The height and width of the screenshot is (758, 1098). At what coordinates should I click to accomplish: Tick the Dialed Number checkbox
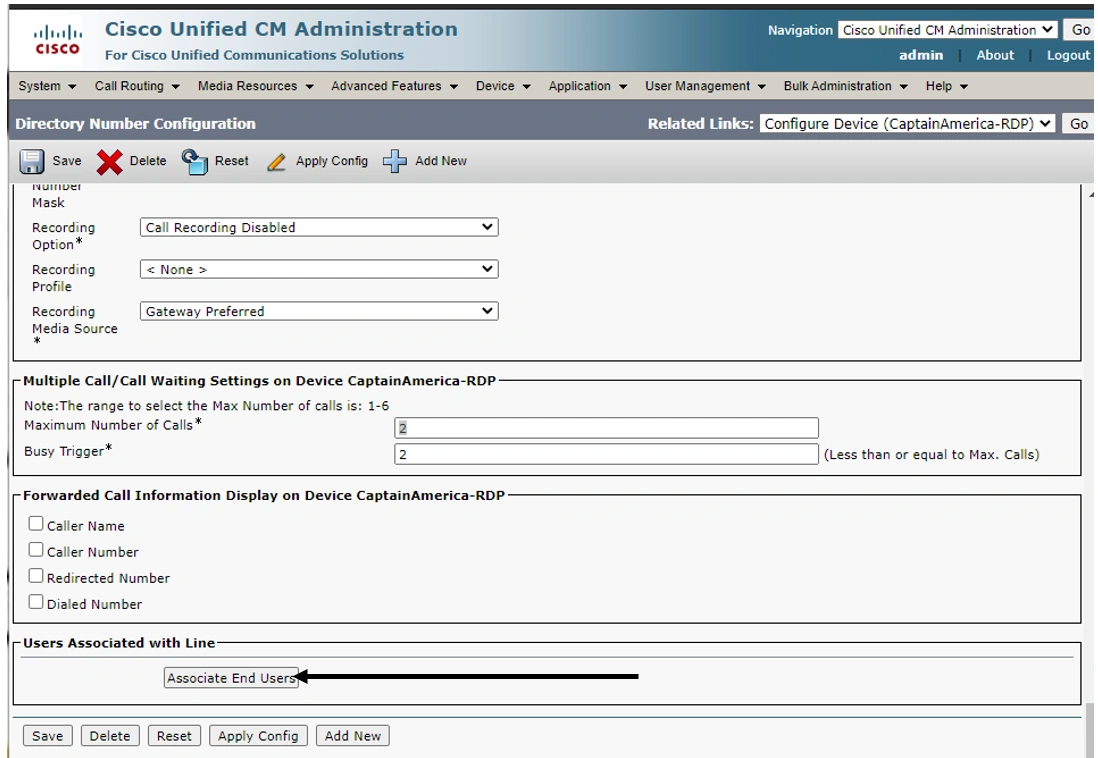(36, 601)
